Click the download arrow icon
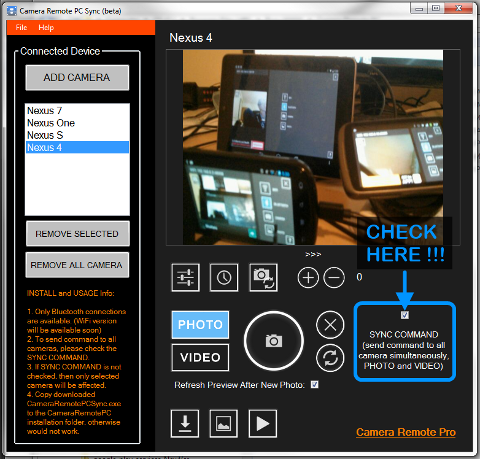The height and width of the screenshot is (459, 480). coord(185,424)
